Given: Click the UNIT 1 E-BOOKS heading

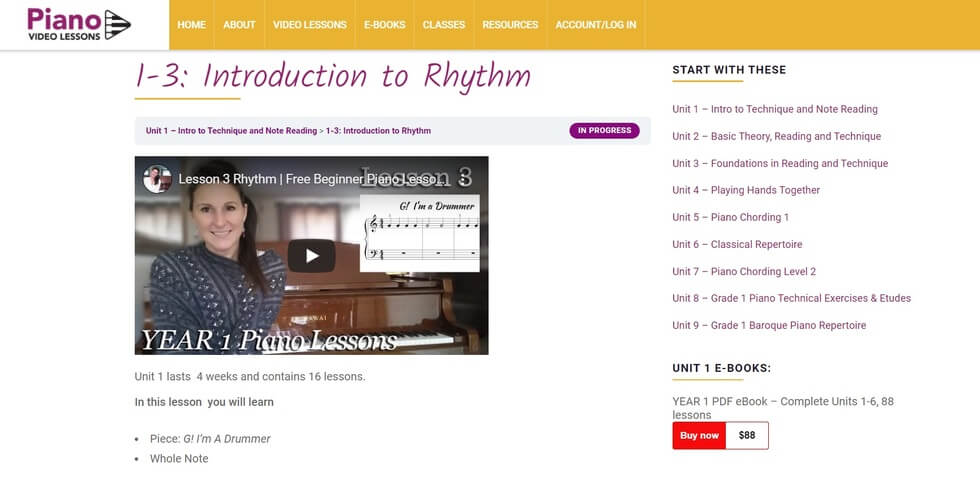Looking at the screenshot, I should pyautogui.click(x=722, y=368).
